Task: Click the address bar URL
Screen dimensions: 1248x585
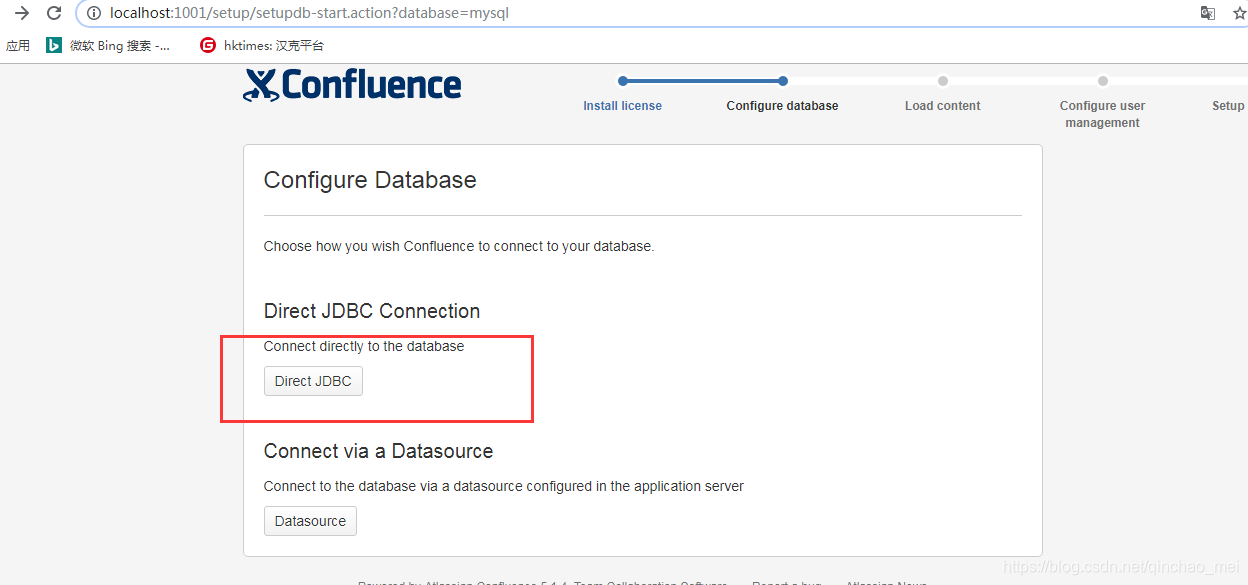Action: tap(311, 13)
